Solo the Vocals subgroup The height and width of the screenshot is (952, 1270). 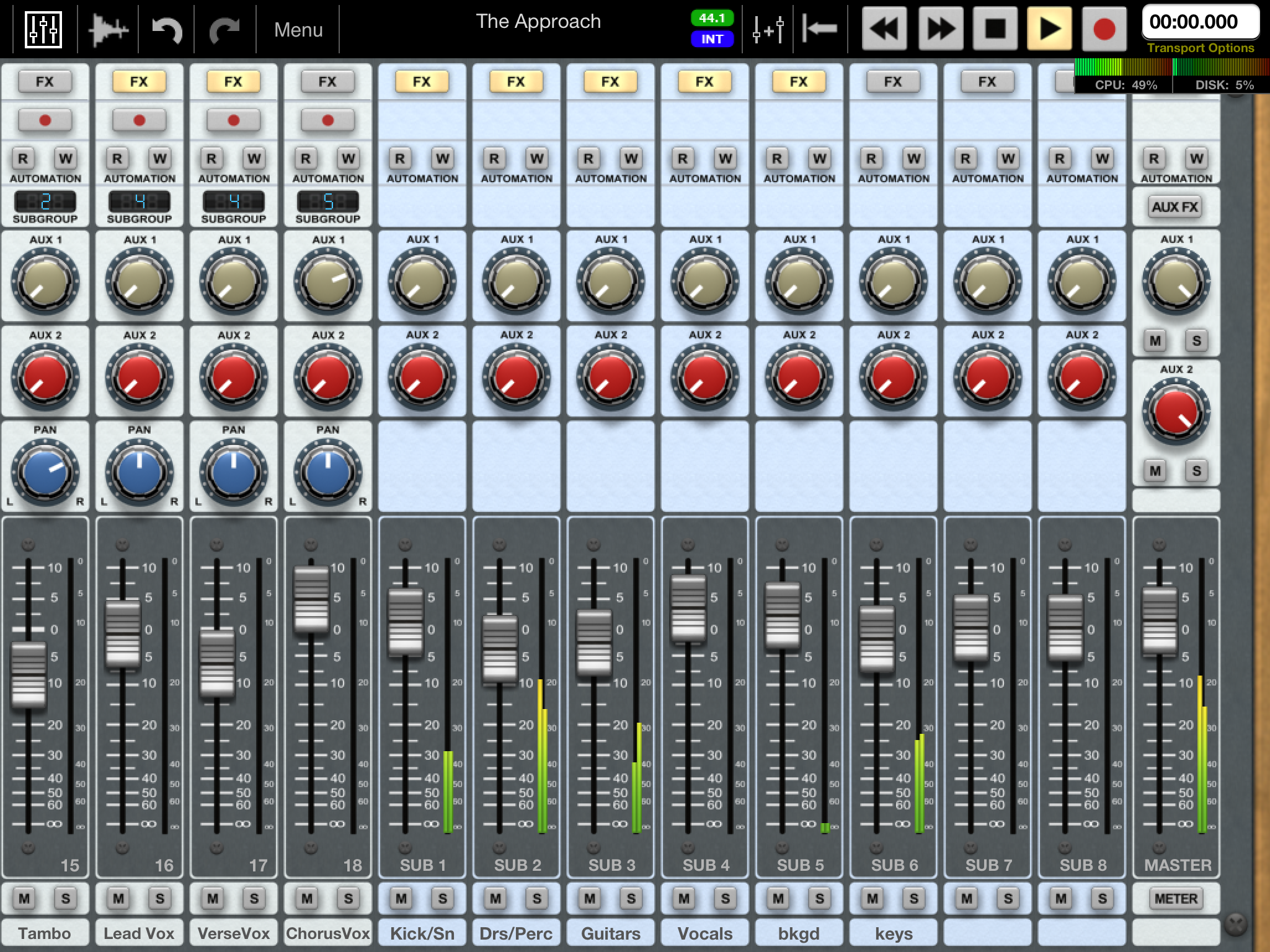click(726, 899)
